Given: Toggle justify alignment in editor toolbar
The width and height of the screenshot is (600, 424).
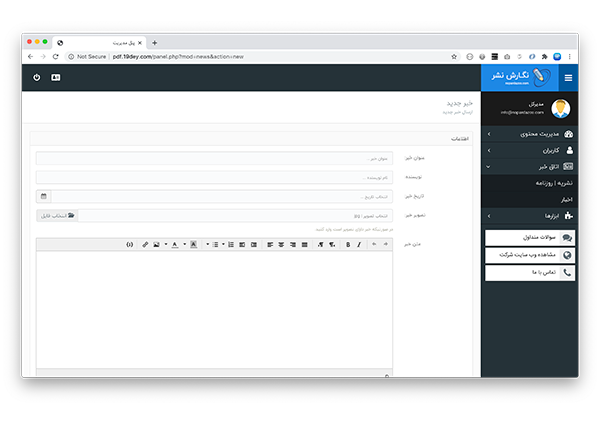Looking at the screenshot, I should pyautogui.click(x=305, y=244).
